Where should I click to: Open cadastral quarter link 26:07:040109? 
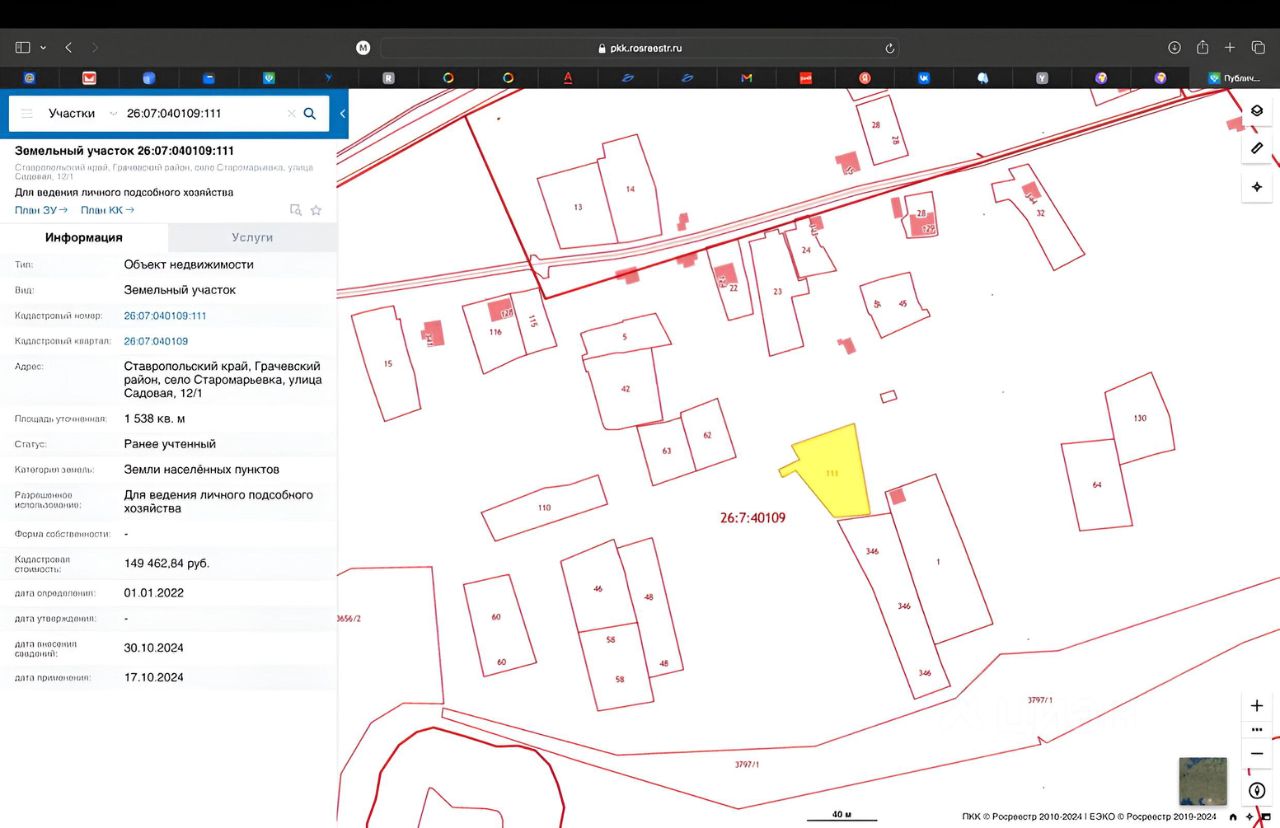(156, 341)
